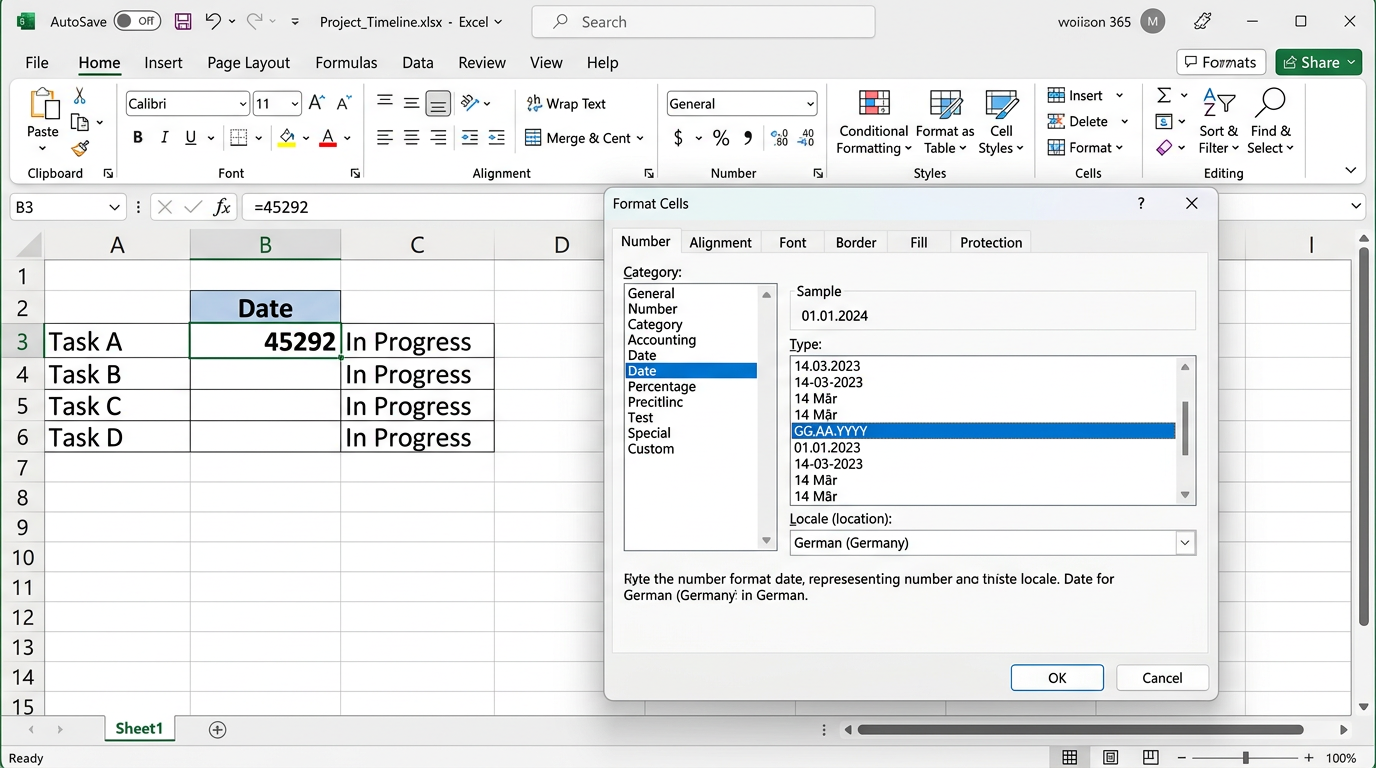Expand the Number Format General dropdown

point(809,104)
